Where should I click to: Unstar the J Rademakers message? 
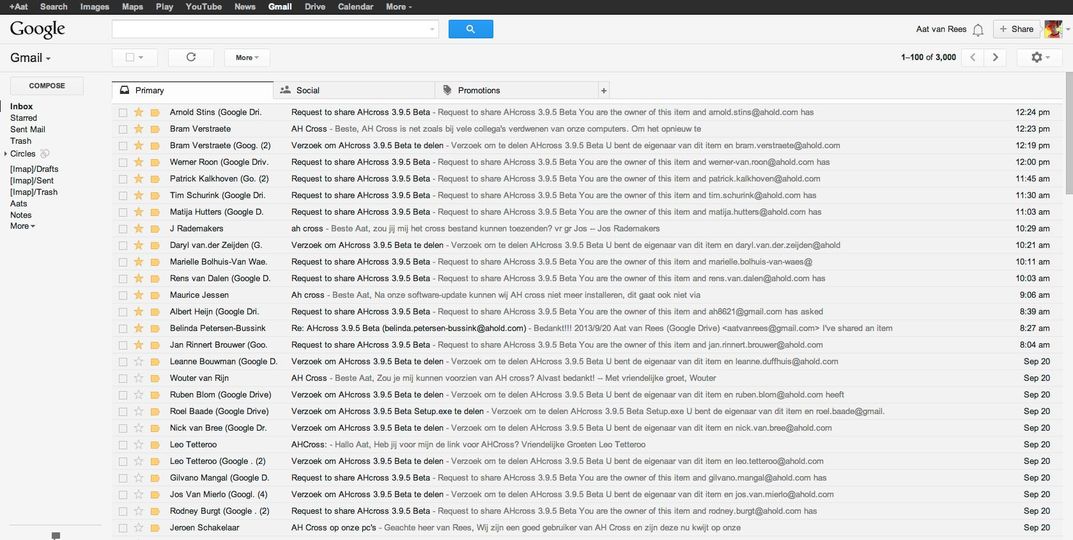pos(138,229)
